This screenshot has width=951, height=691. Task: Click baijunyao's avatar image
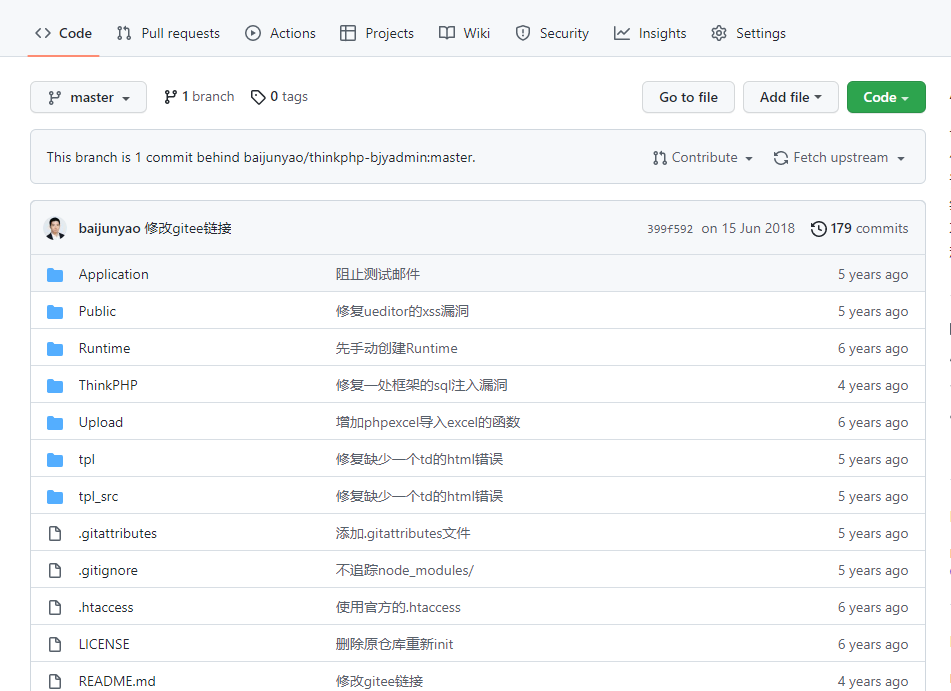coord(55,228)
